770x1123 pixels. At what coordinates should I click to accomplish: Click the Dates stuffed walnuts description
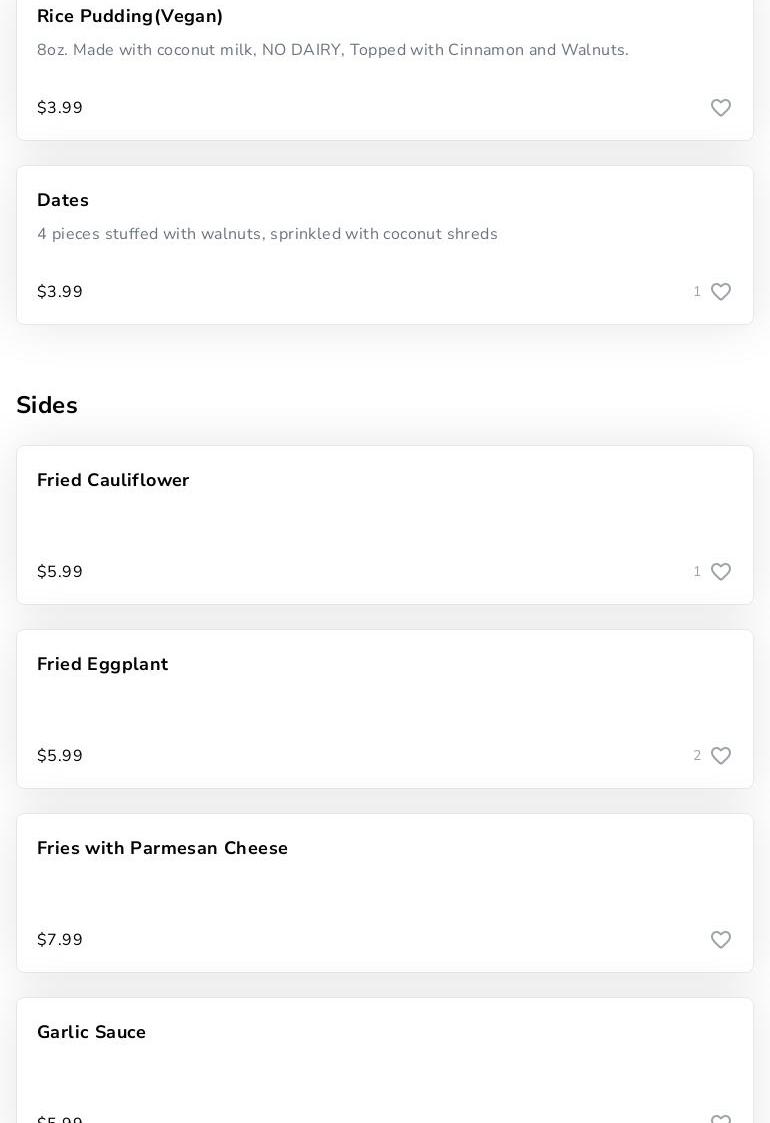pyautogui.click(x=267, y=234)
